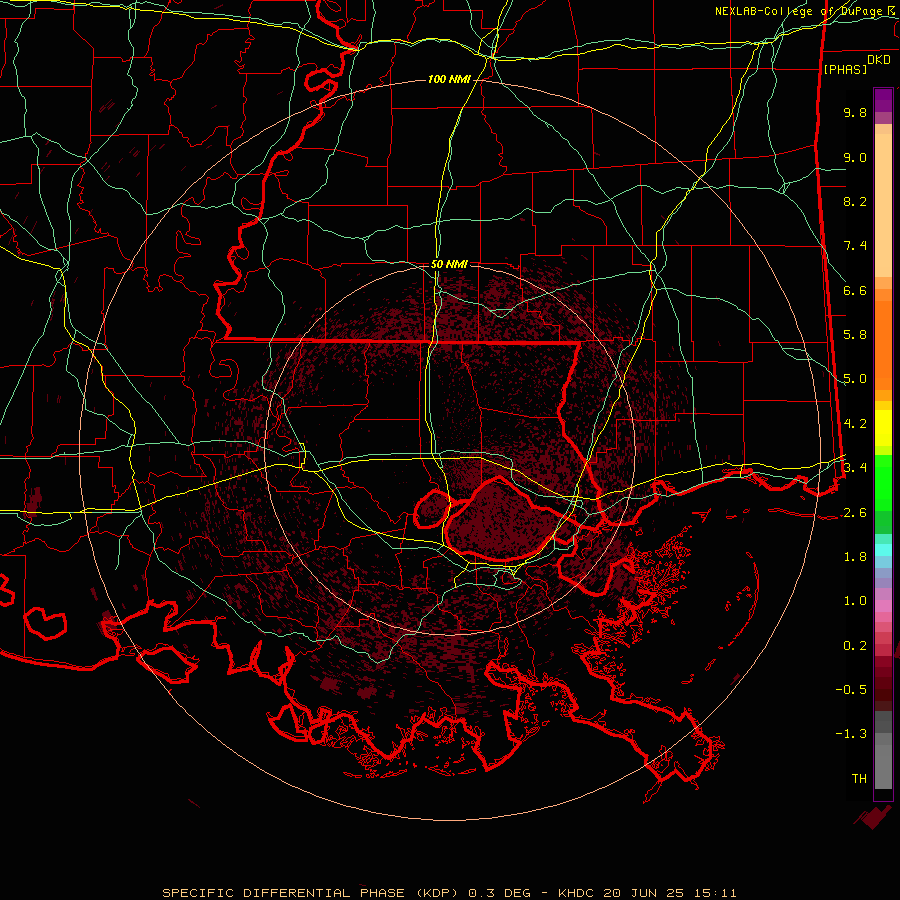Click the 100 NMI range ring label
900x900 pixels.
[449, 79]
